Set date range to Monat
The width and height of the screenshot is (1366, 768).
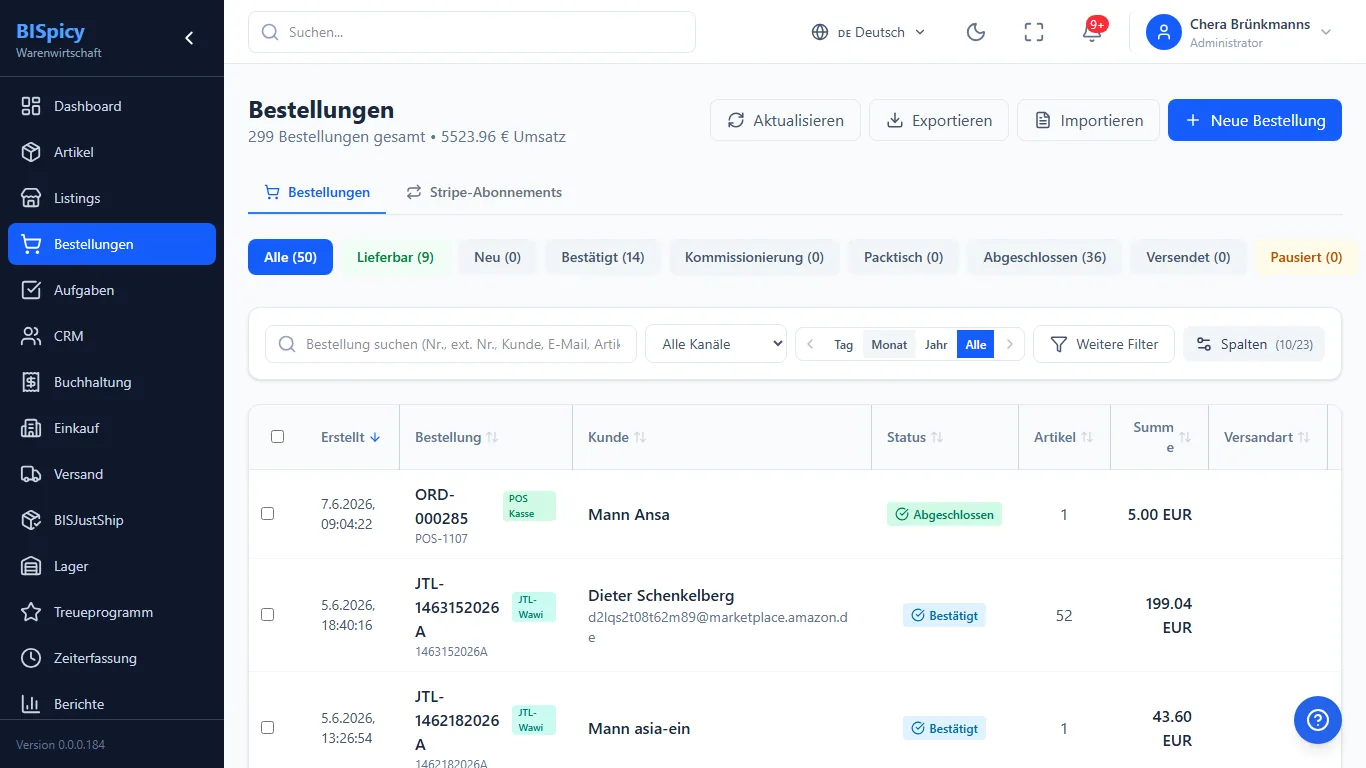889,344
